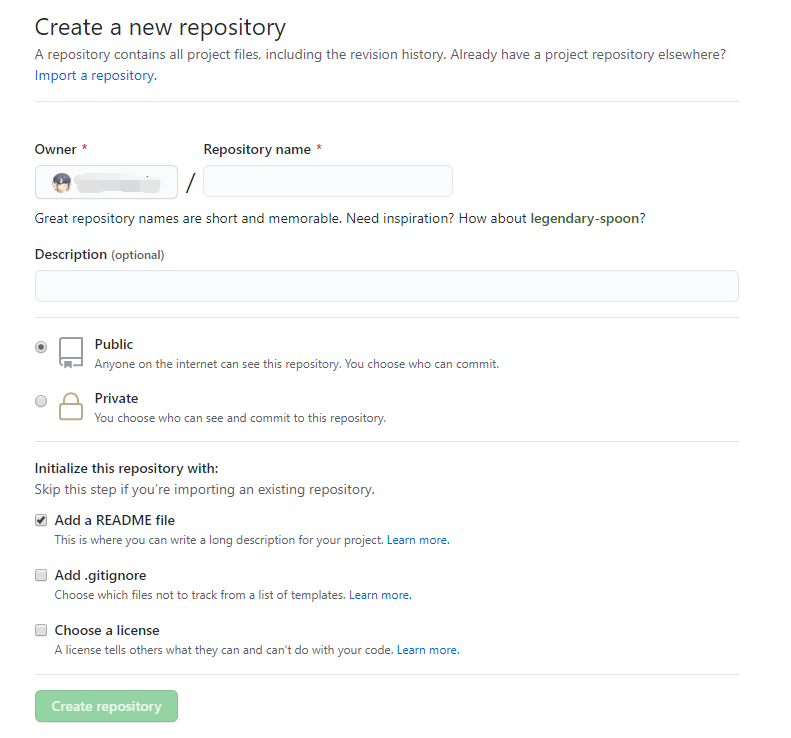This screenshot has width=791, height=738.
Task: Click the Create repository button
Action: pyautogui.click(x=106, y=706)
